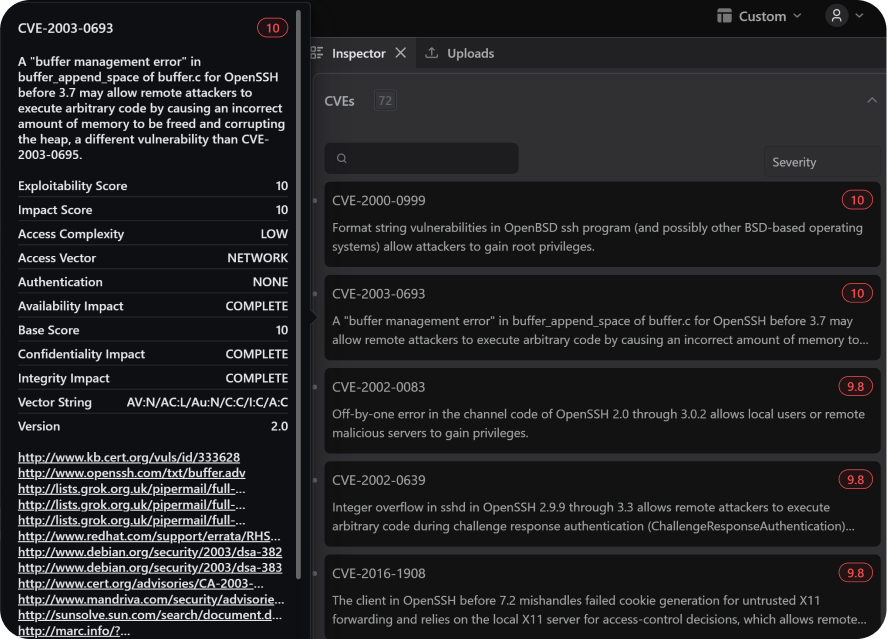Click the Access Complexity LOW value
Screen dimensions: 887x639
coord(274,234)
